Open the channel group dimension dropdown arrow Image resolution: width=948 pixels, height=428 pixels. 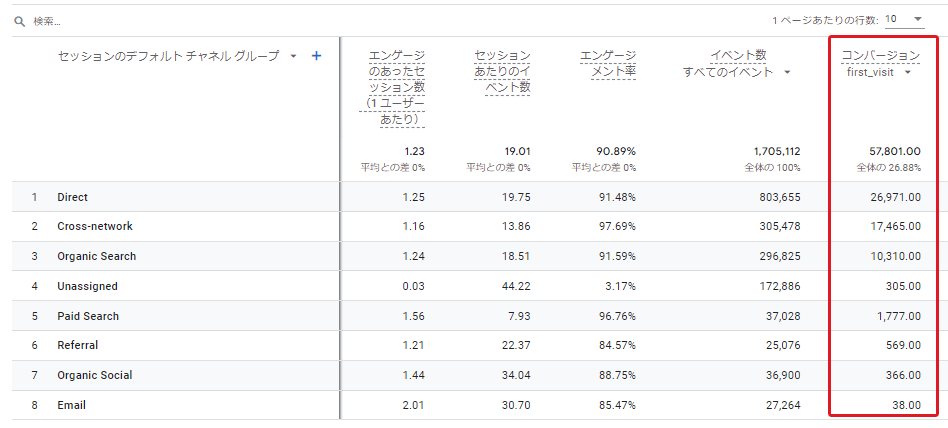[x=293, y=56]
